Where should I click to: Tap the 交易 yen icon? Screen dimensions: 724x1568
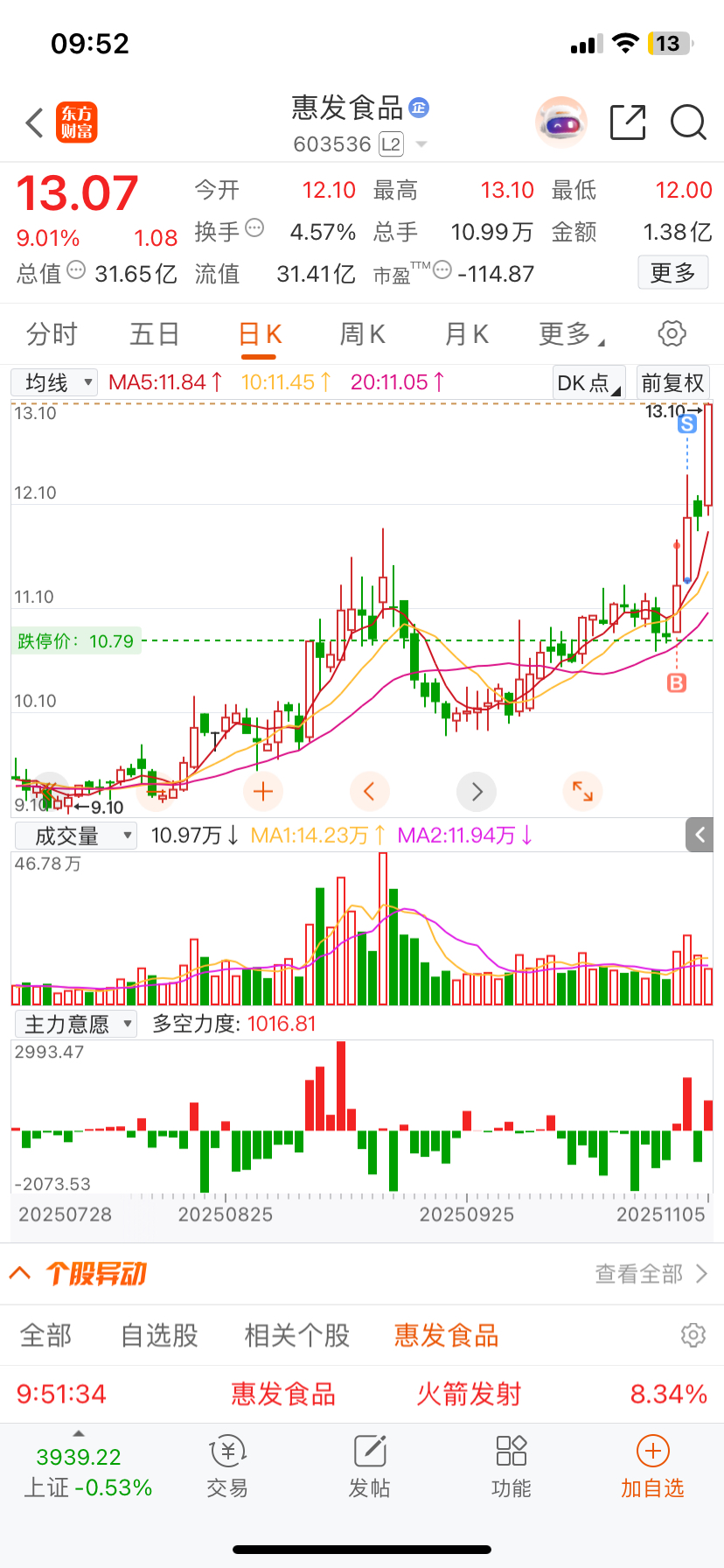pos(227,1452)
